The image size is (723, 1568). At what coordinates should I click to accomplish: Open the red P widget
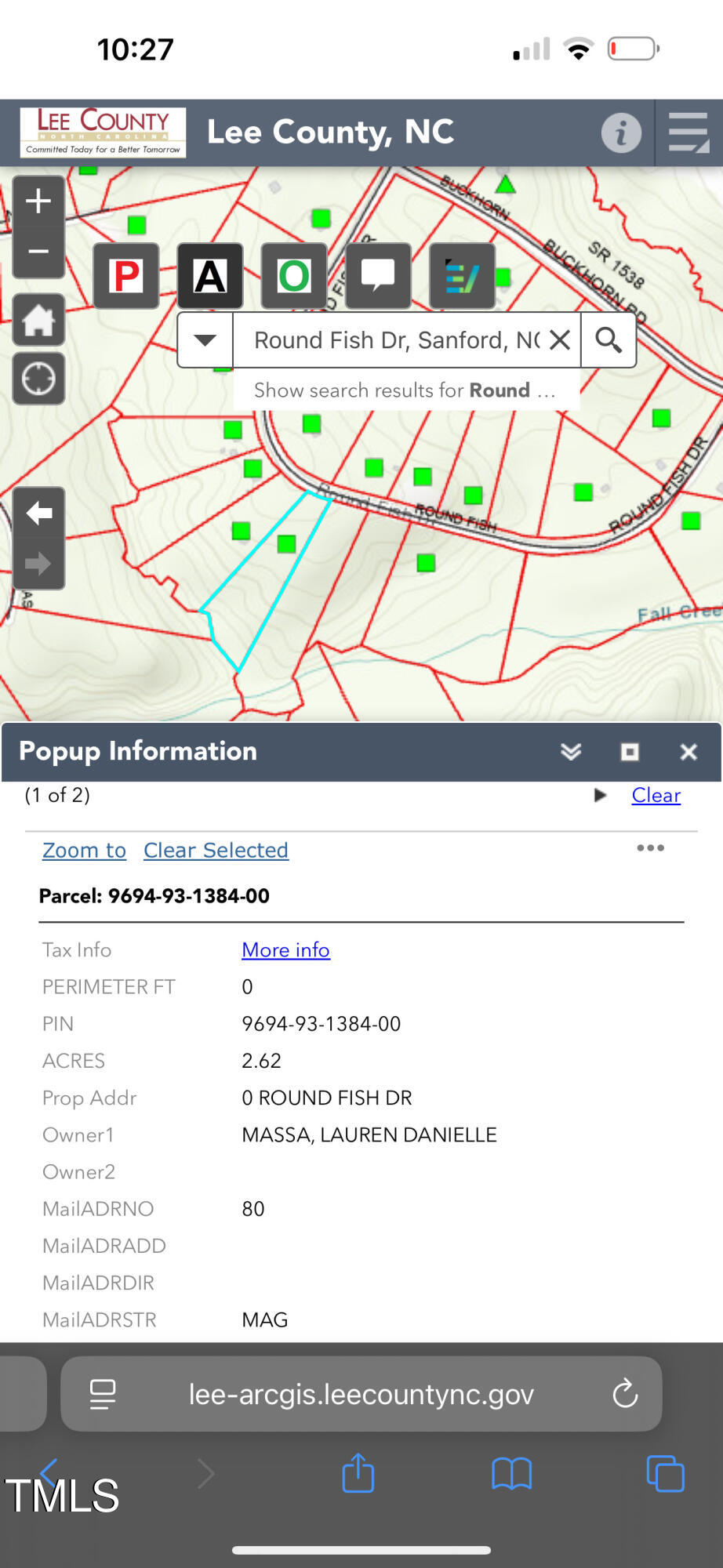(126, 276)
